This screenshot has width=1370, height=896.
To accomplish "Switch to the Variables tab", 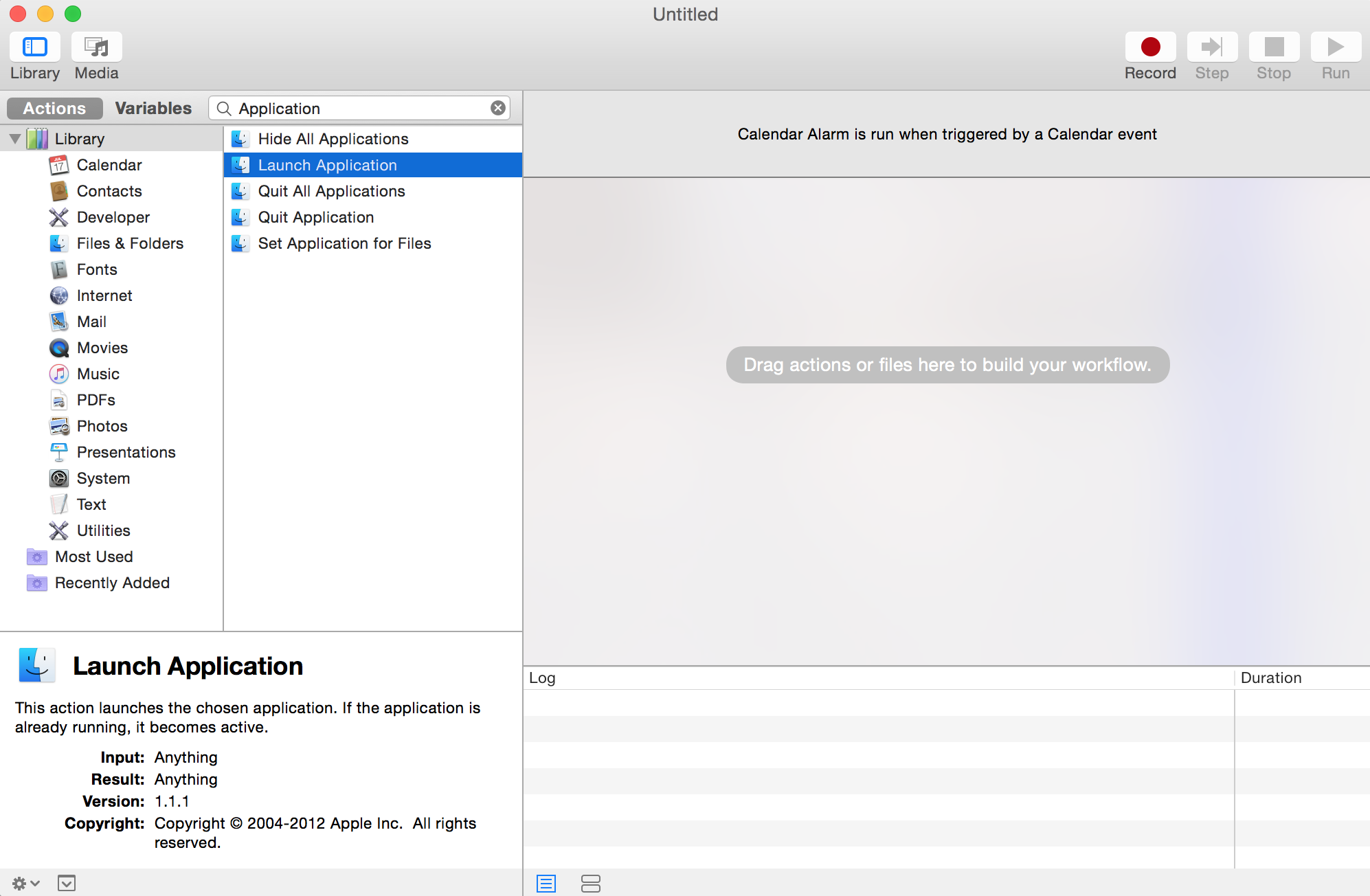I will pos(153,109).
